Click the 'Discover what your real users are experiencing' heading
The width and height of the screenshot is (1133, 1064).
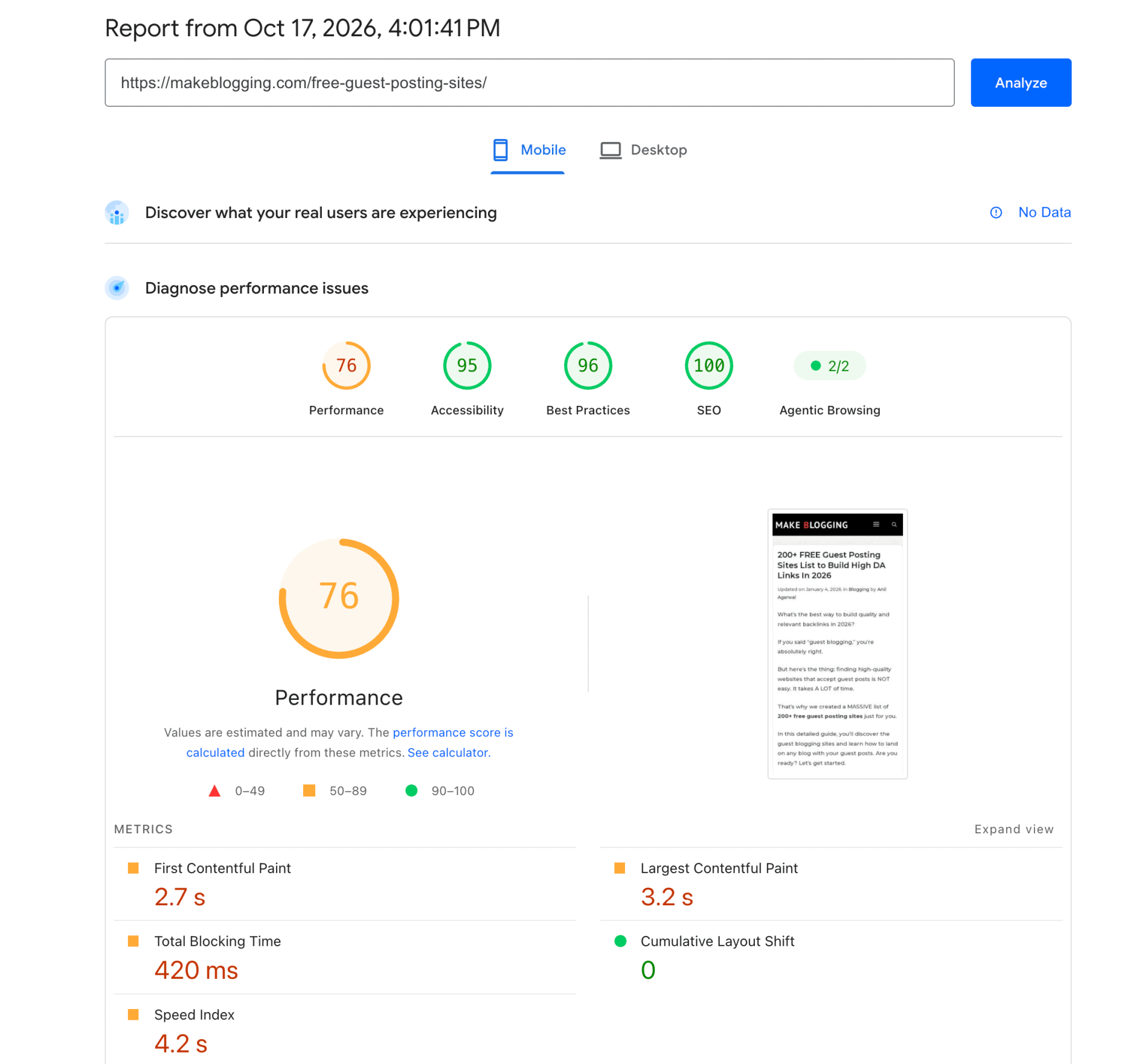click(321, 213)
